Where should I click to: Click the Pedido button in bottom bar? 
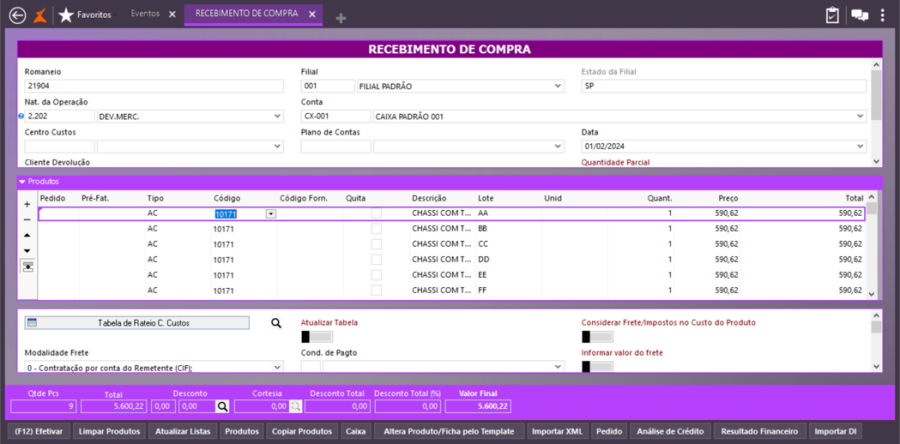click(609, 431)
